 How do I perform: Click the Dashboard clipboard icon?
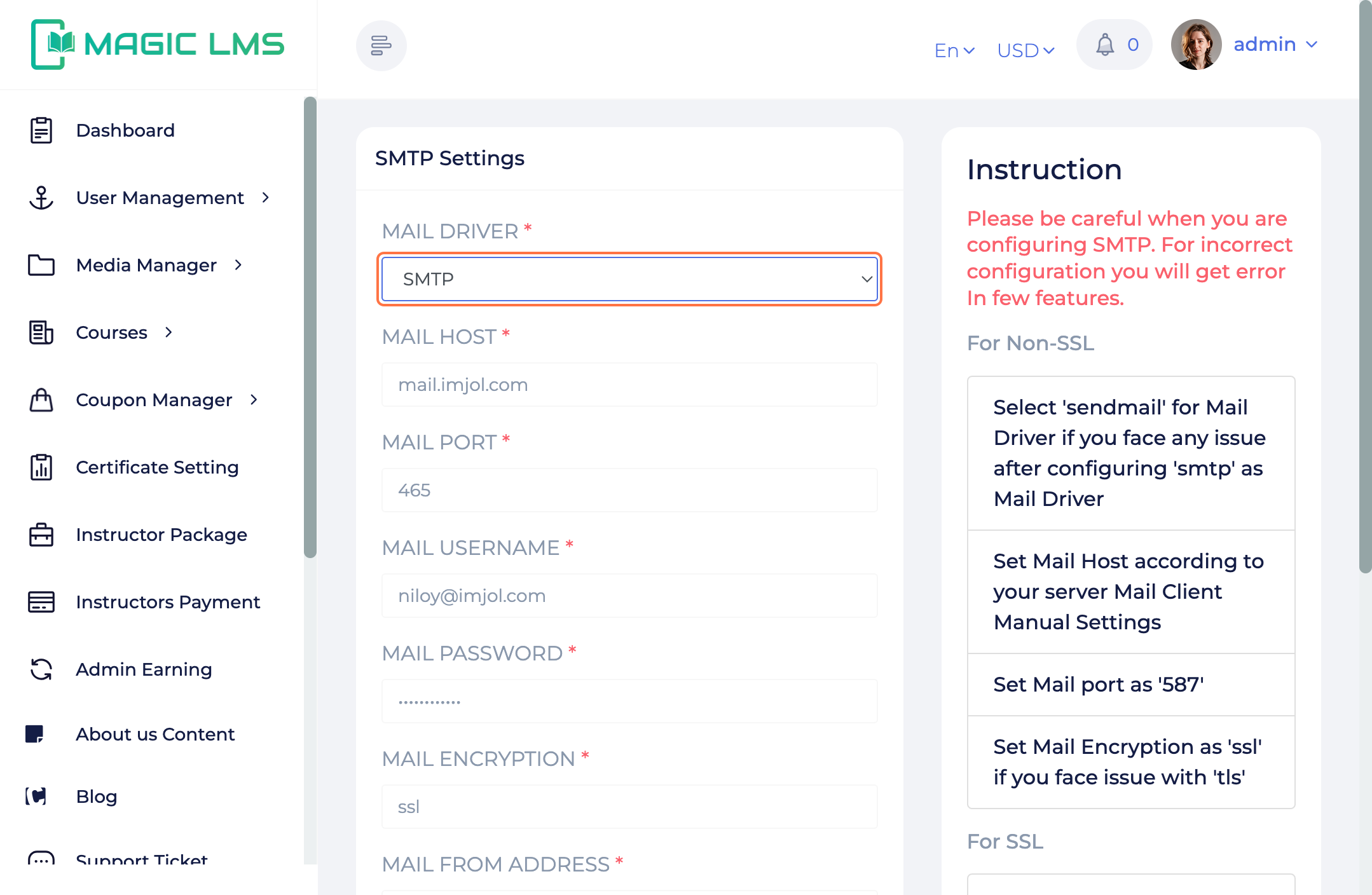click(x=41, y=130)
